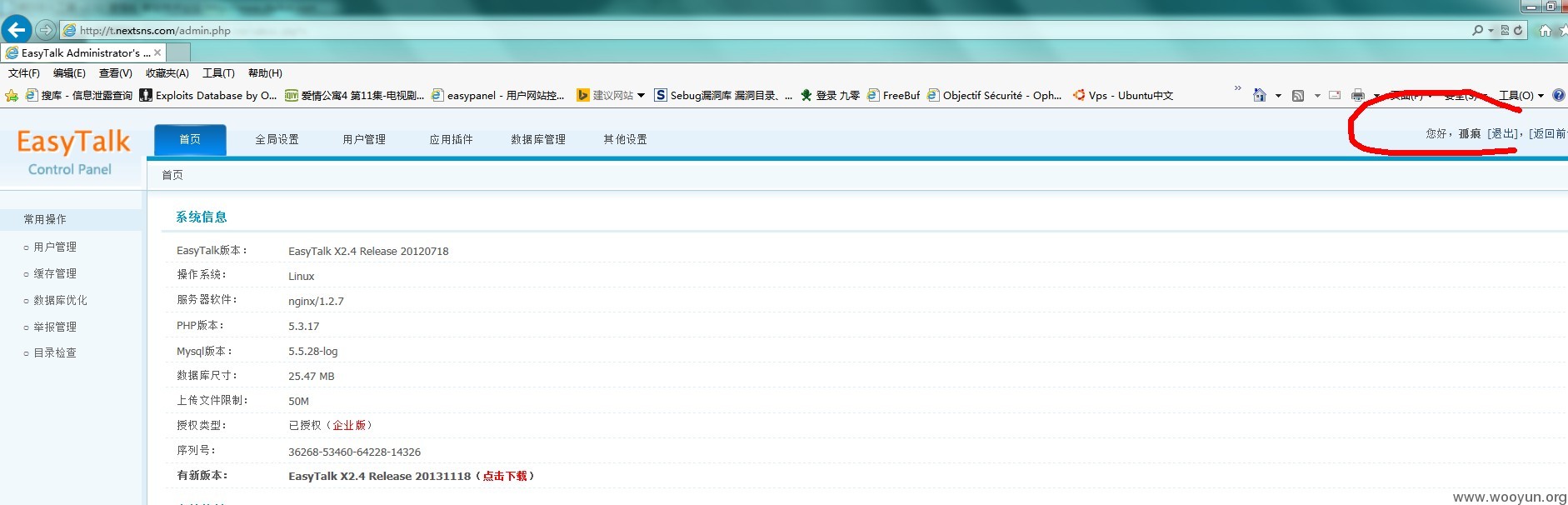Open the FreeBuf bookmark

click(x=894, y=96)
